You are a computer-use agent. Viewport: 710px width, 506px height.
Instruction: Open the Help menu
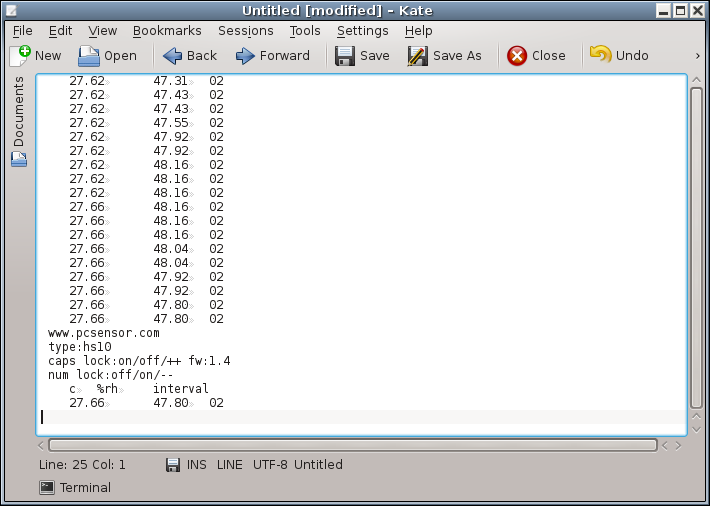pos(418,31)
